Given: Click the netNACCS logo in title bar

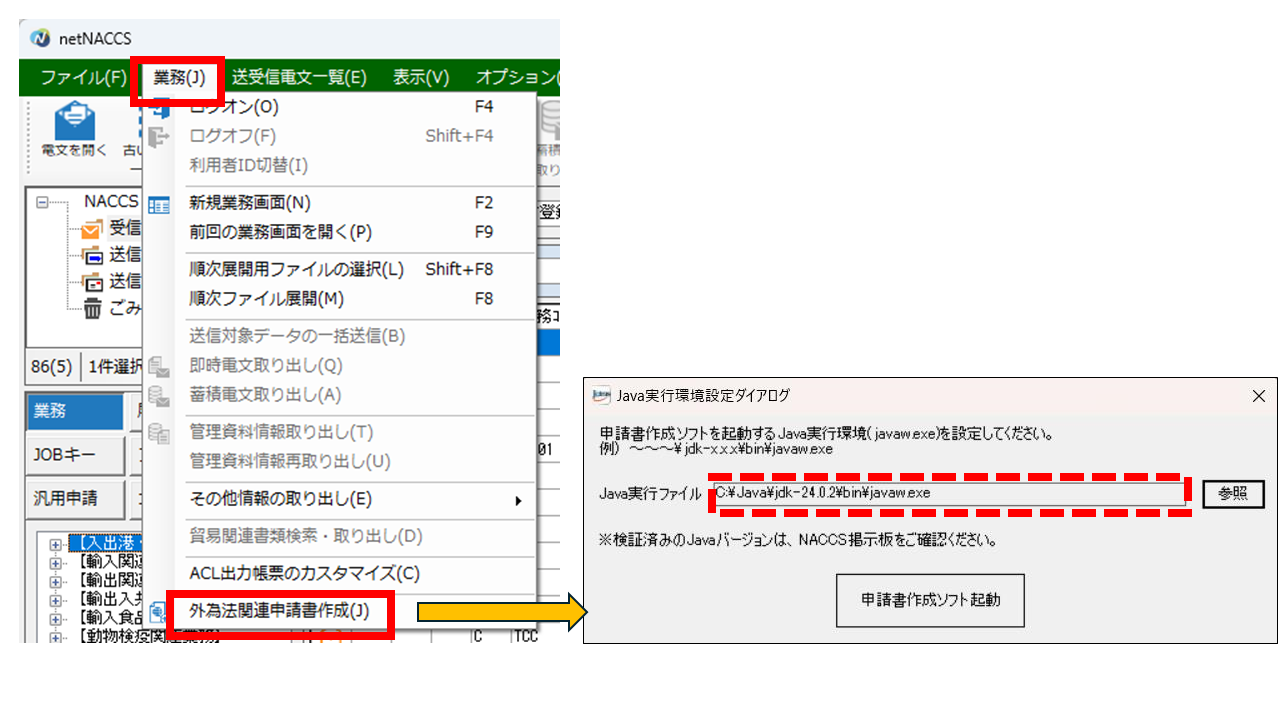Looking at the screenshot, I should [40, 38].
